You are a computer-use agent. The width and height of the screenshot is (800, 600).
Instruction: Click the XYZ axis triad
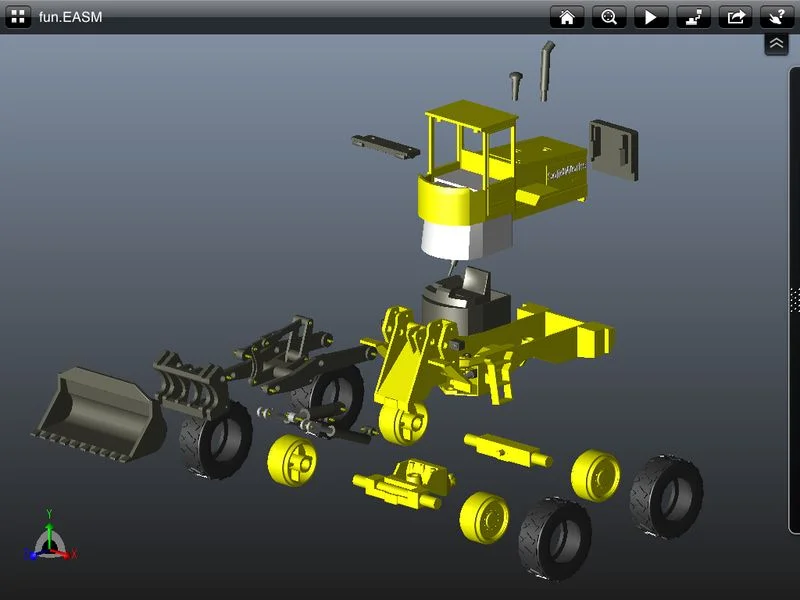click(x=48, y=540)
